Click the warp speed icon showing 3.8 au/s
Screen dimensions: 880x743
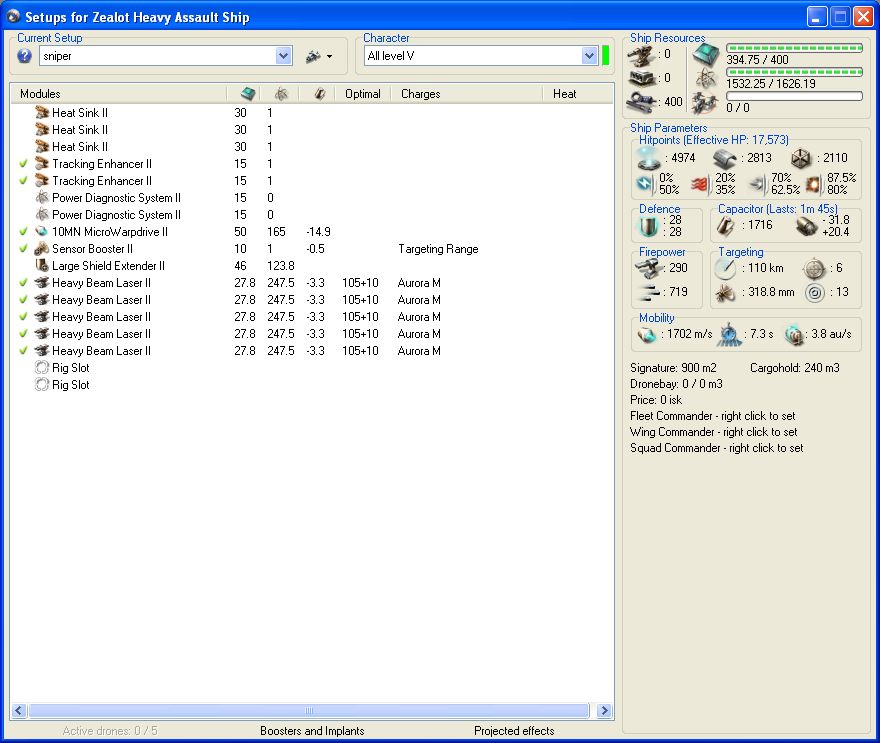[794, 334]
